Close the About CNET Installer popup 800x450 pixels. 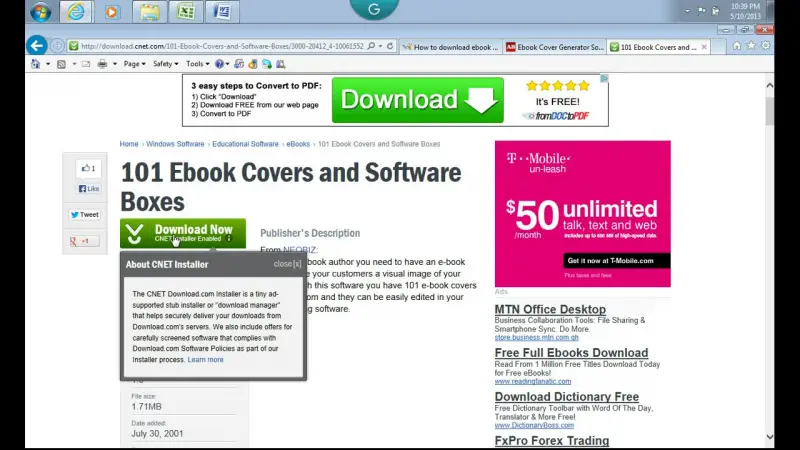(287, 264)
